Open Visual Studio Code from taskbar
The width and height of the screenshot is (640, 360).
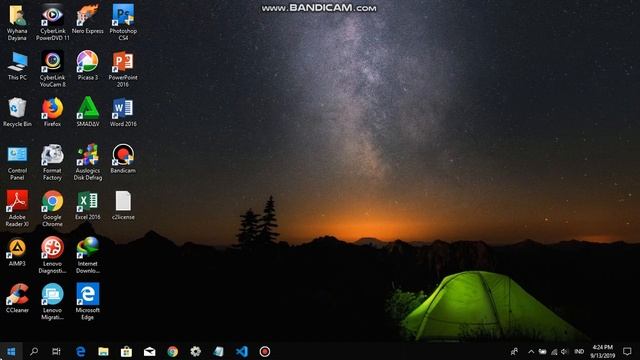242,351
